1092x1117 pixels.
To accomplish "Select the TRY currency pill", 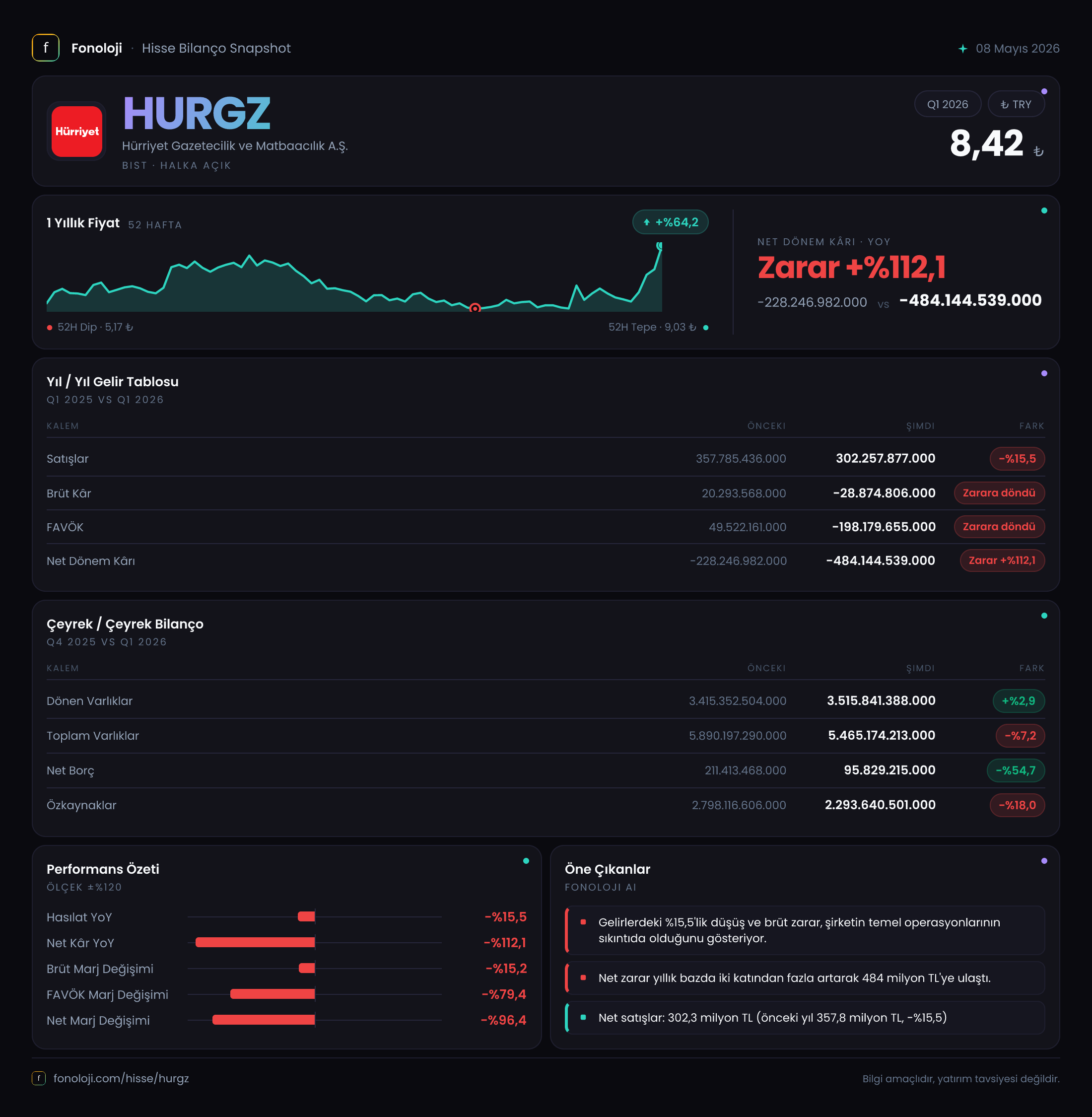I will point(1016,104).
